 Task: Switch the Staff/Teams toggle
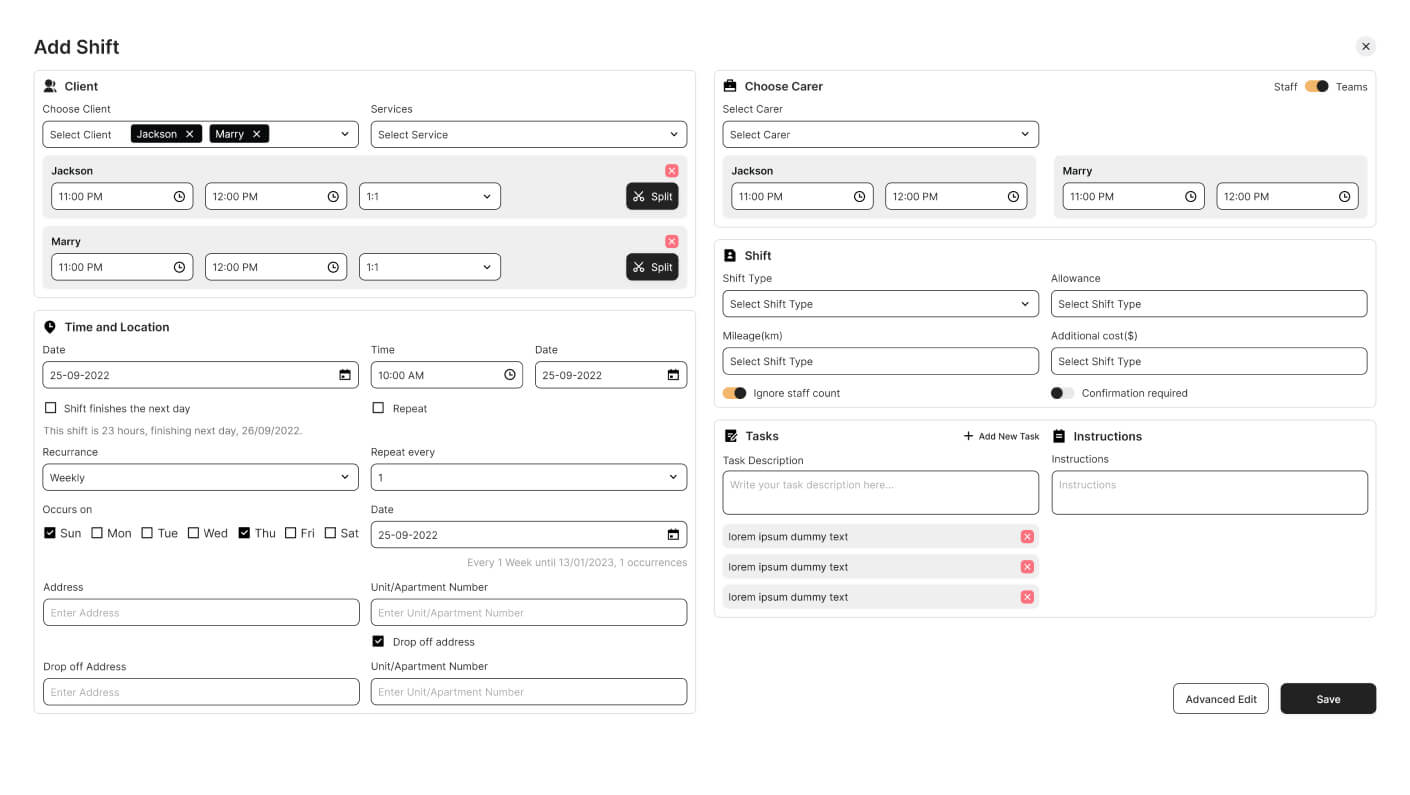(1317, 86)
